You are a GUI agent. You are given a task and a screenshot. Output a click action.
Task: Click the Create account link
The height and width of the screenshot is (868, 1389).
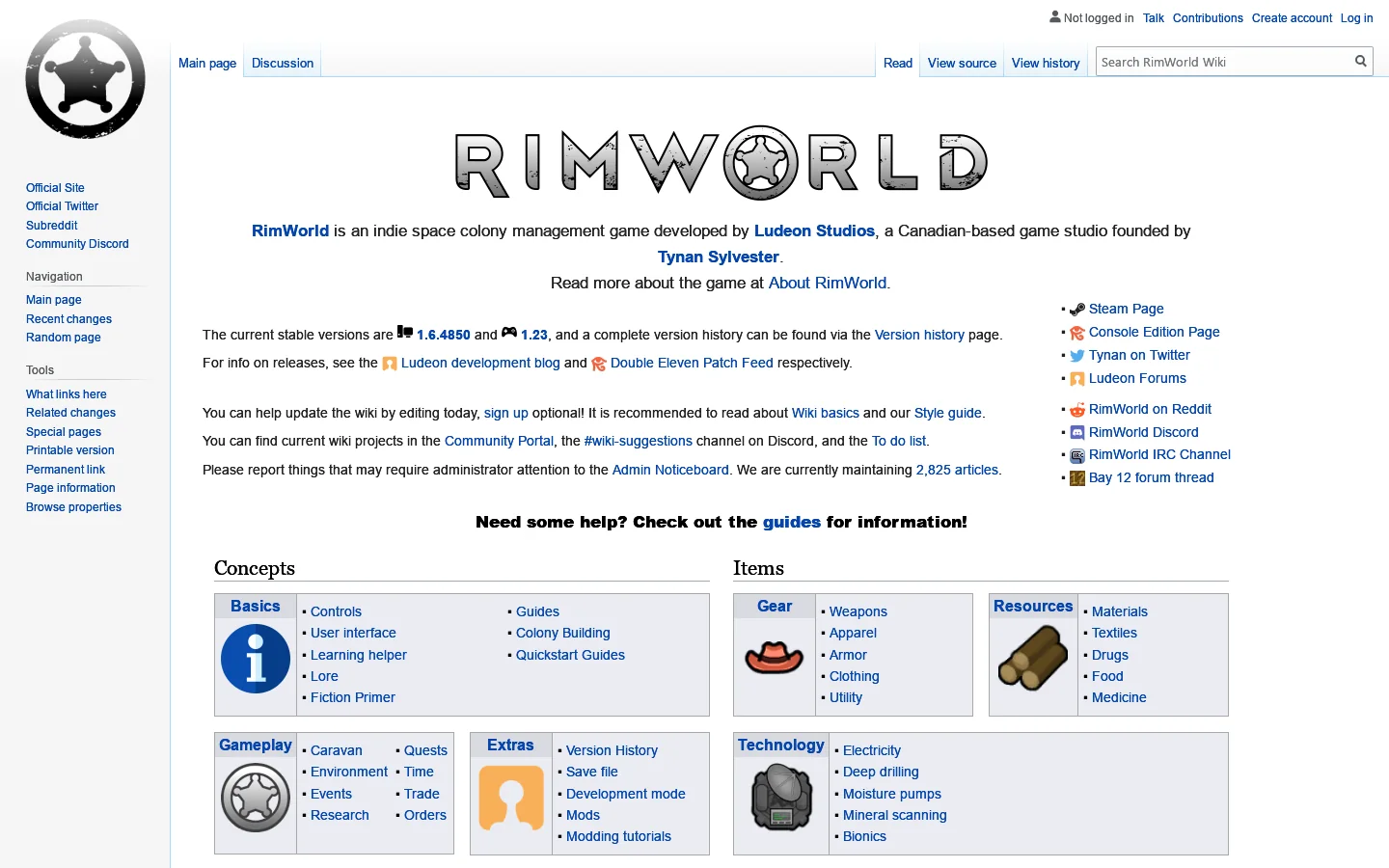click(1292, 18)
